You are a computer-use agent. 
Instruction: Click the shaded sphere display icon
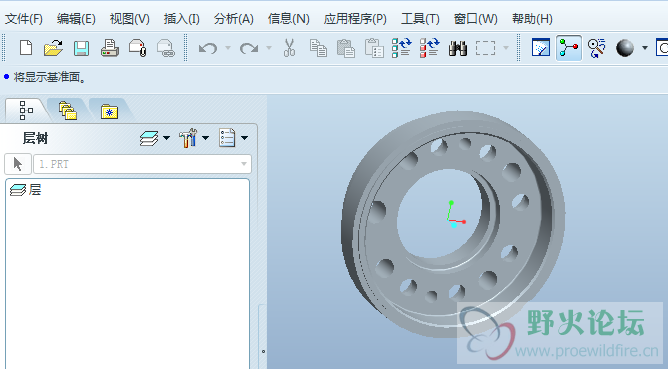(x=625, y=48)
